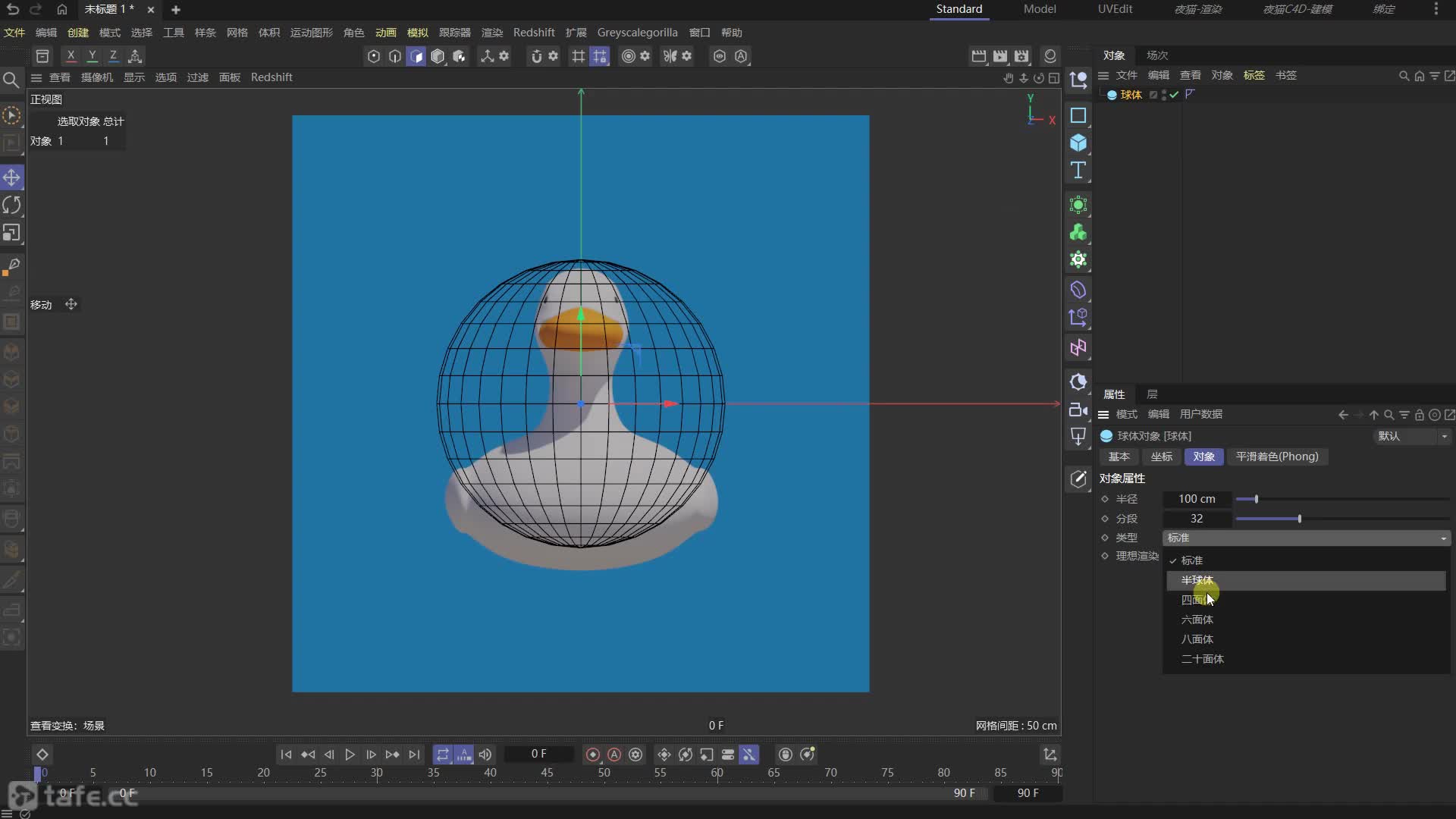The width and height of the screenshot is (1456, 819).
Task: Add a new document tab with plus
Action: [176, 10]
